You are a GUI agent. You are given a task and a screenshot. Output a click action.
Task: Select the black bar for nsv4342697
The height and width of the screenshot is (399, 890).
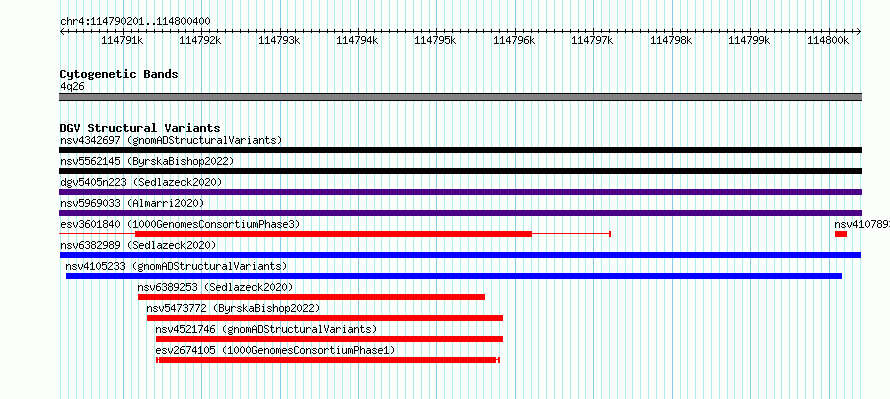[x=460, y=150]
